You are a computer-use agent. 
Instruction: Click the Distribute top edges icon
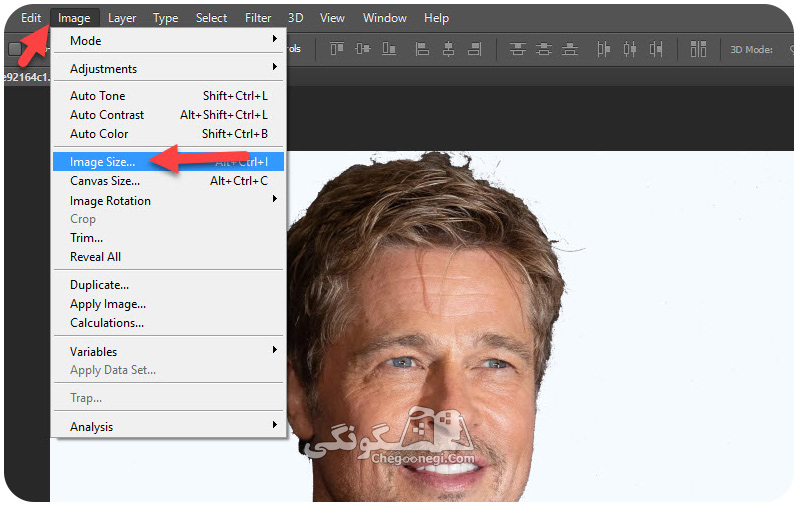[518, 49]
